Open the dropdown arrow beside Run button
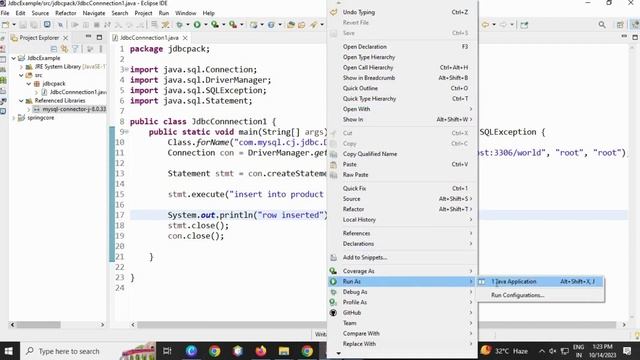This screenshot has height=360, width=640. click(205, 25)
